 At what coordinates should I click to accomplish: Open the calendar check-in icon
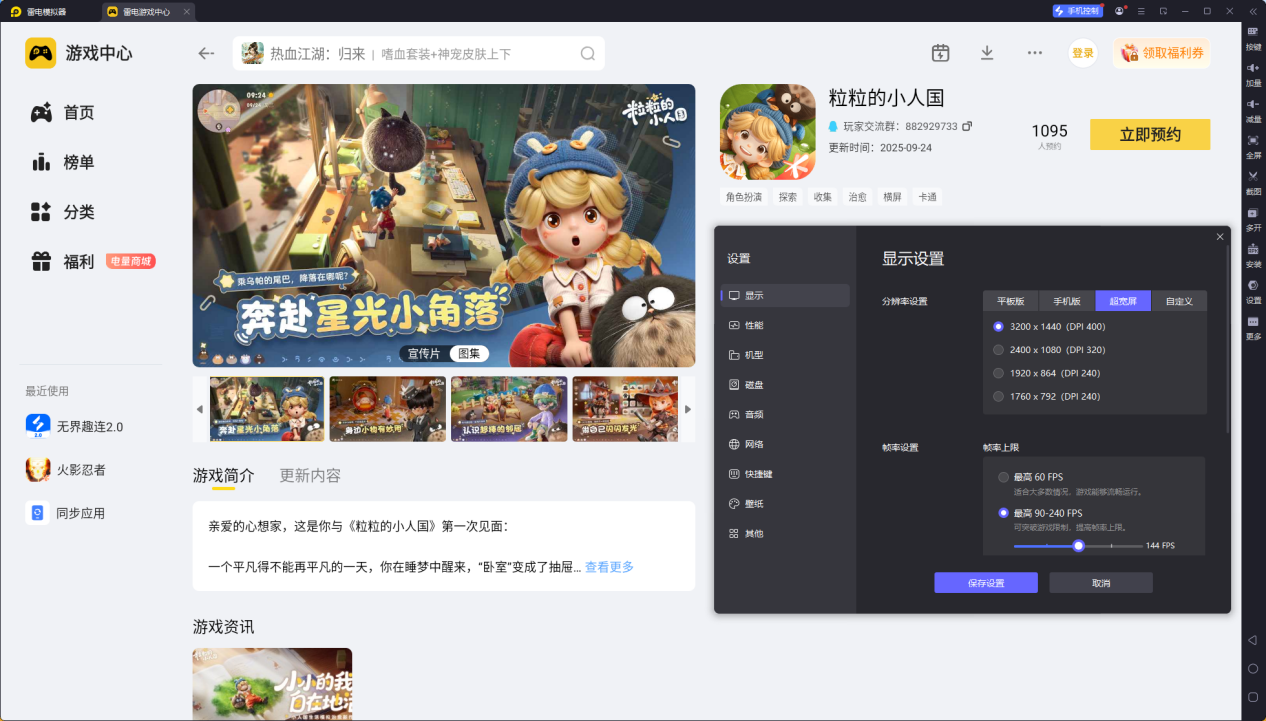pos(940,53)
